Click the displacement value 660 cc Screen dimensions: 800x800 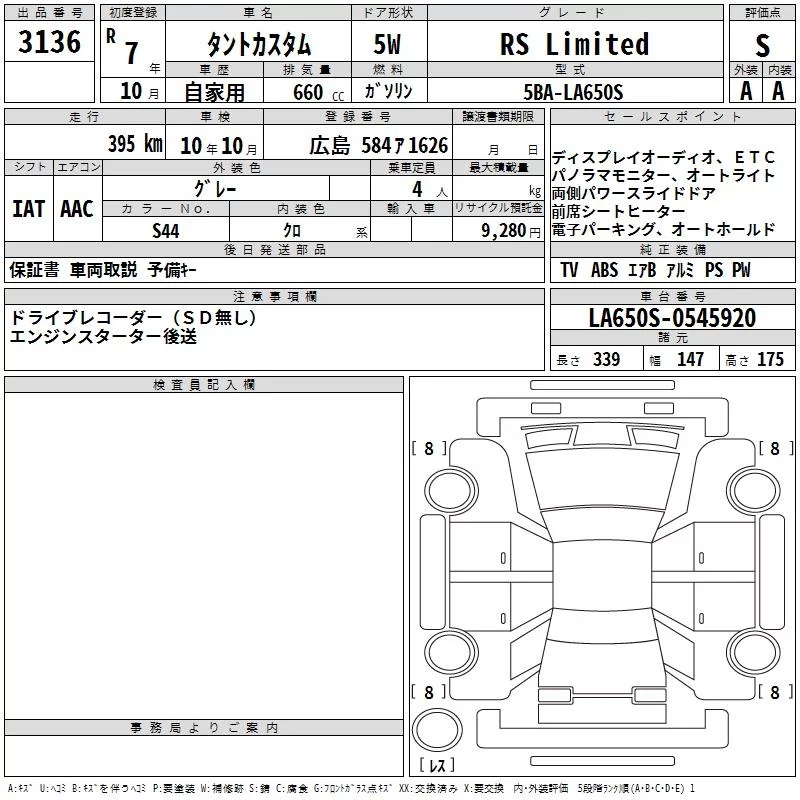[x=318, y=92]
